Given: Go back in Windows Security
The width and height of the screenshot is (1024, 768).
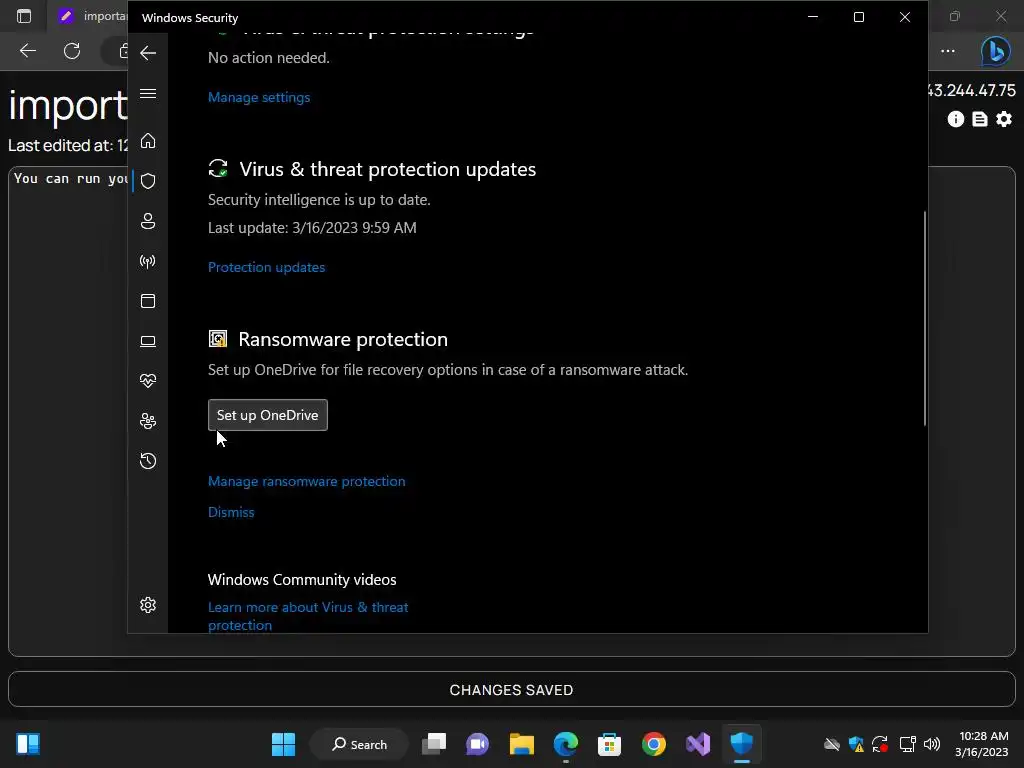Looking at the screenshot, I should coord(148,53).
